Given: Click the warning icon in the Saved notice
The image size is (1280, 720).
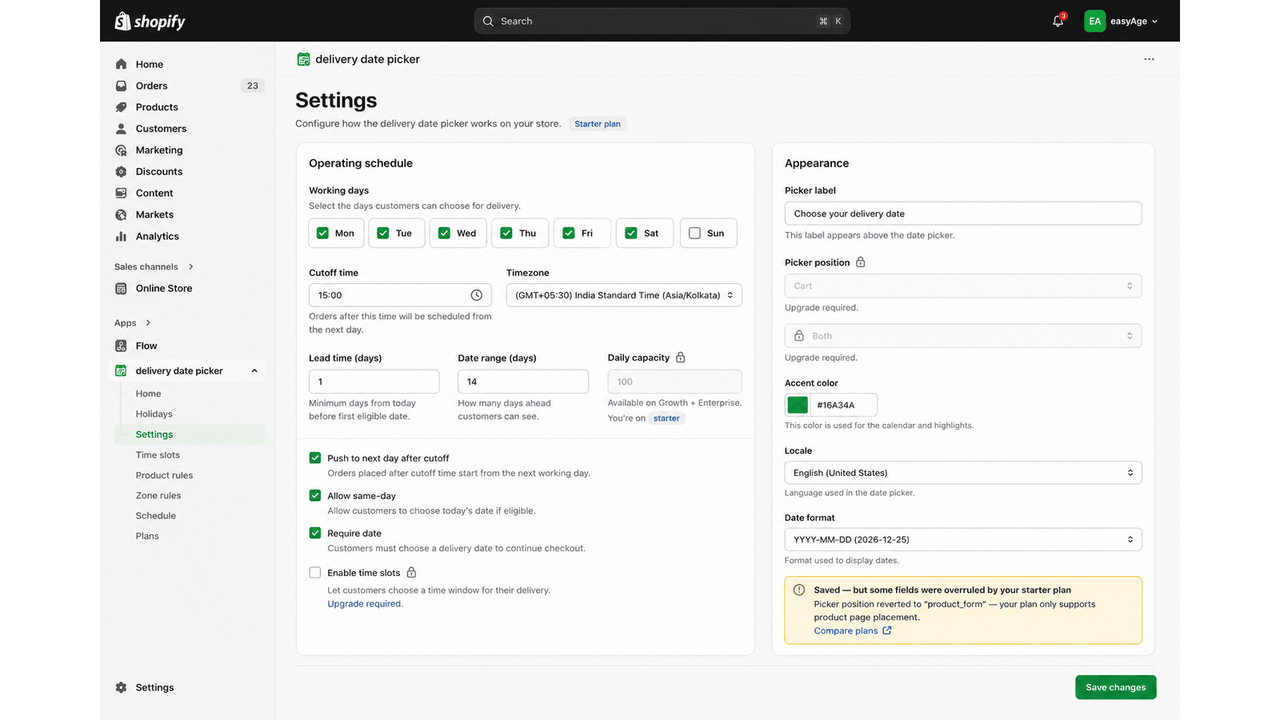Looking at the screenshot, I should 799,590.
